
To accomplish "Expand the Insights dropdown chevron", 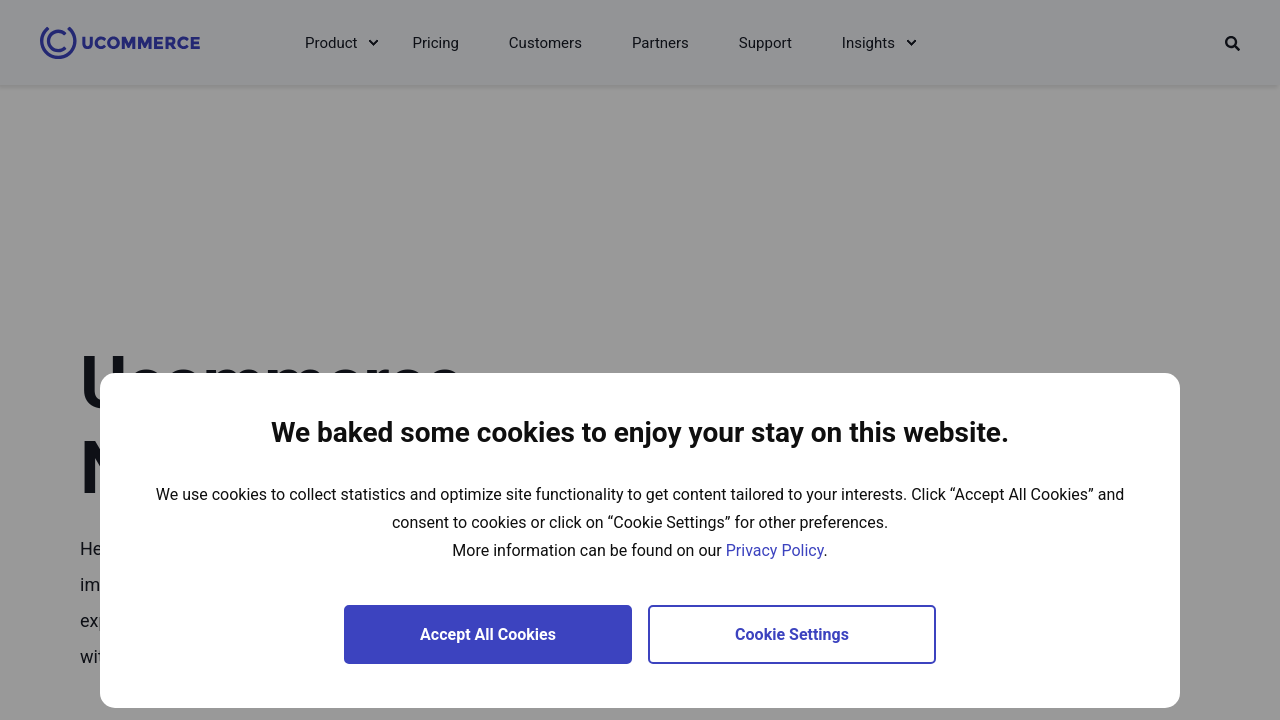I will tap(911, 43).
